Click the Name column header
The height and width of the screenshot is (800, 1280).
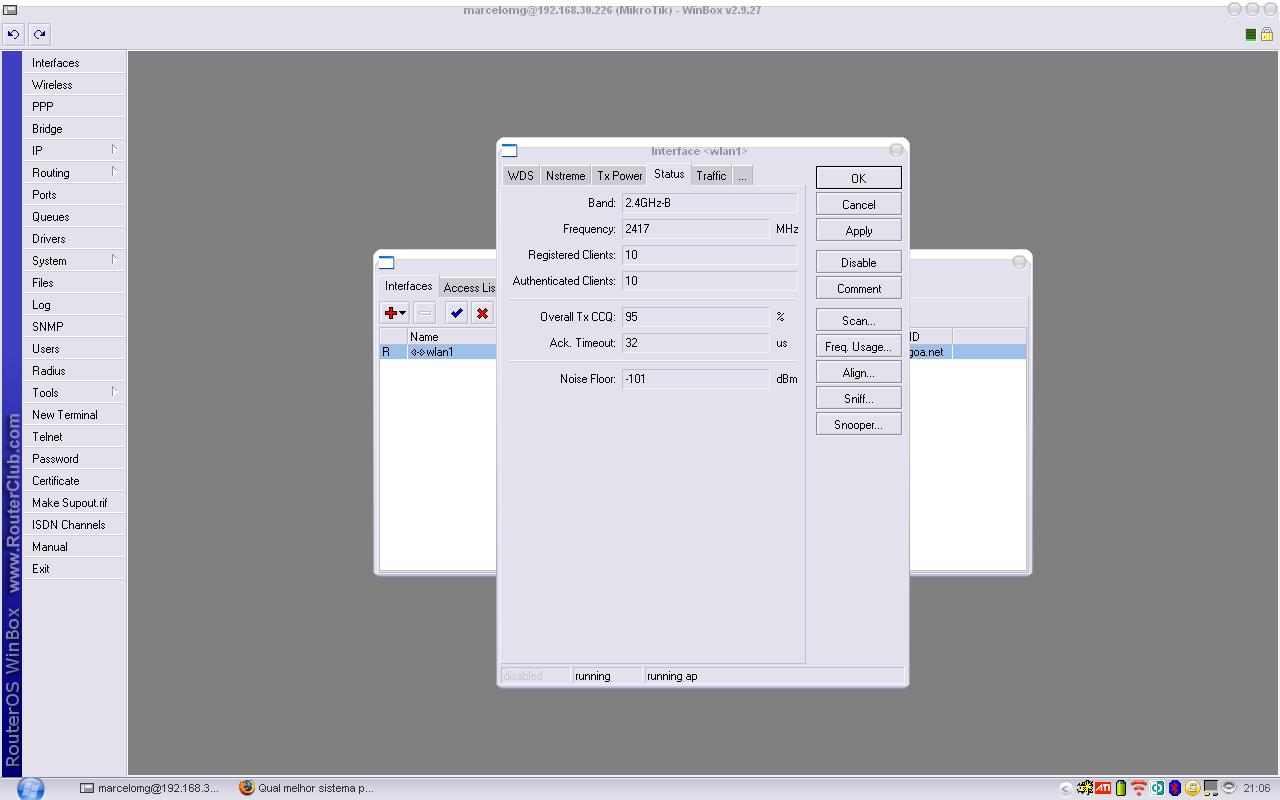452,337
